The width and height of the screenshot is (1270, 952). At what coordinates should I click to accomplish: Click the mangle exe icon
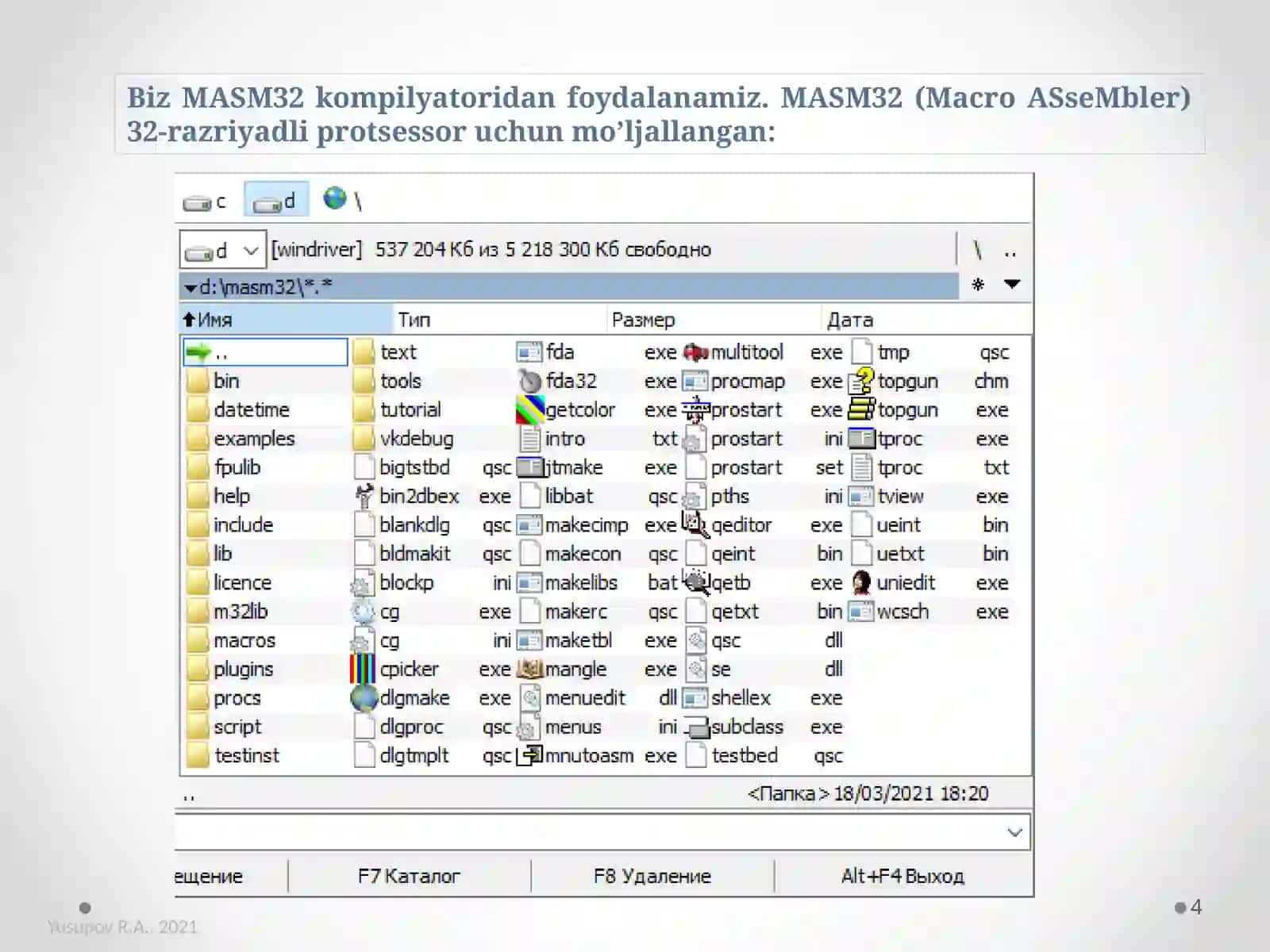click(529, 670)
